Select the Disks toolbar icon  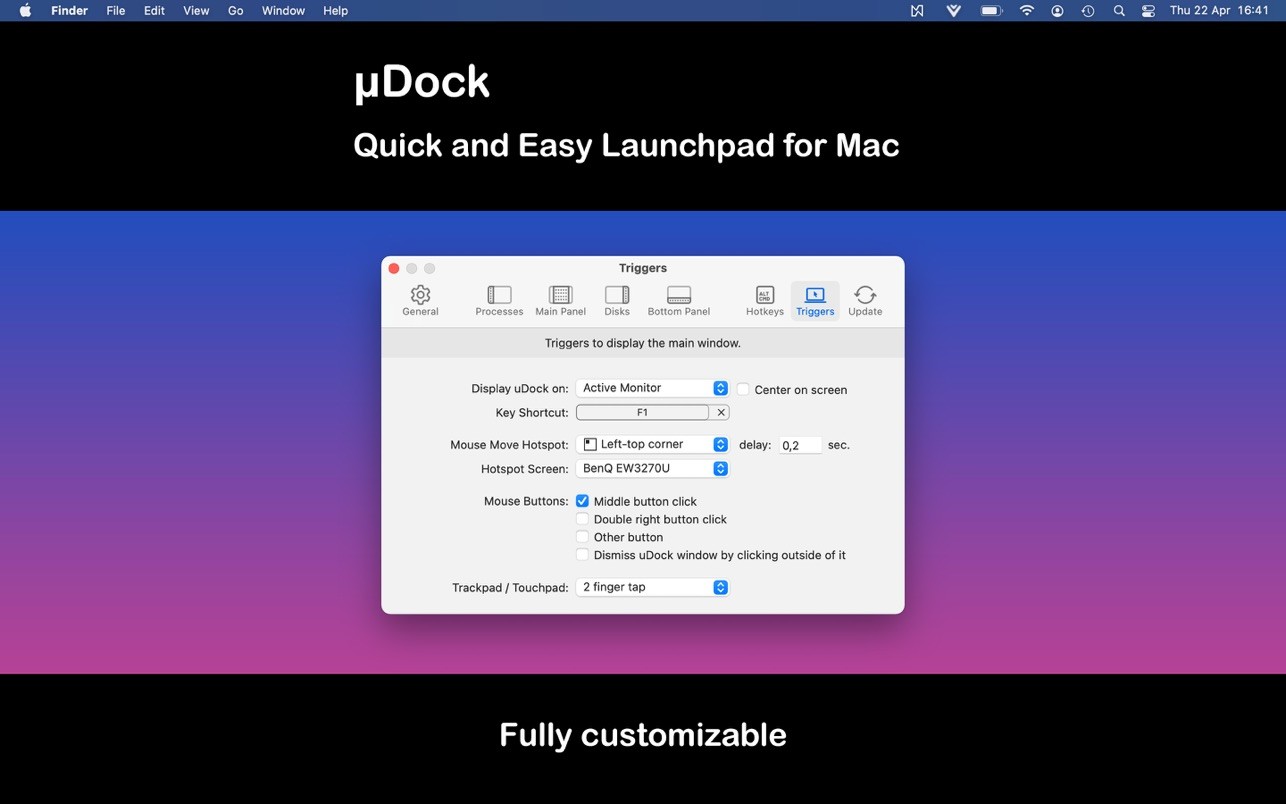pos(617,300)
